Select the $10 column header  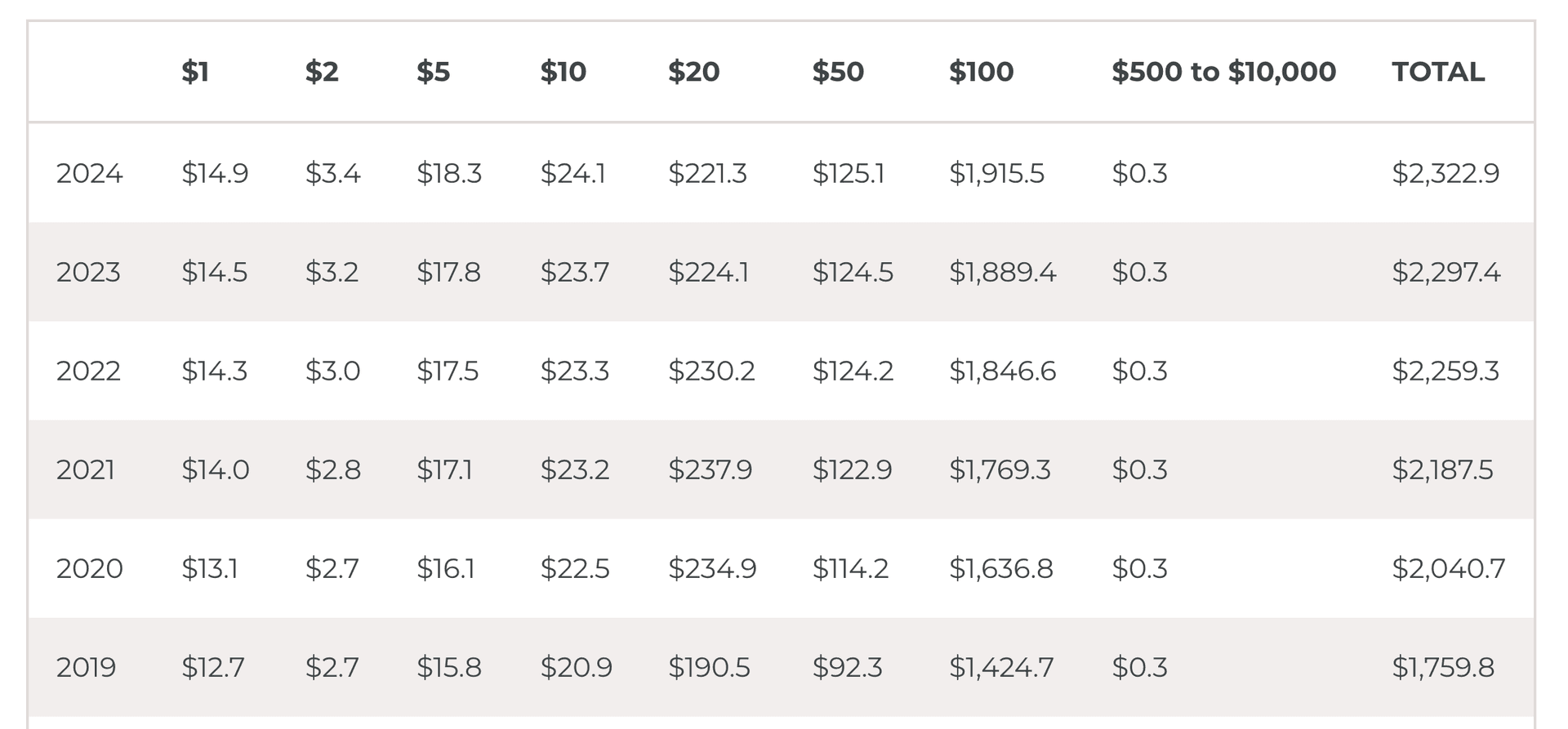[563, 72]
